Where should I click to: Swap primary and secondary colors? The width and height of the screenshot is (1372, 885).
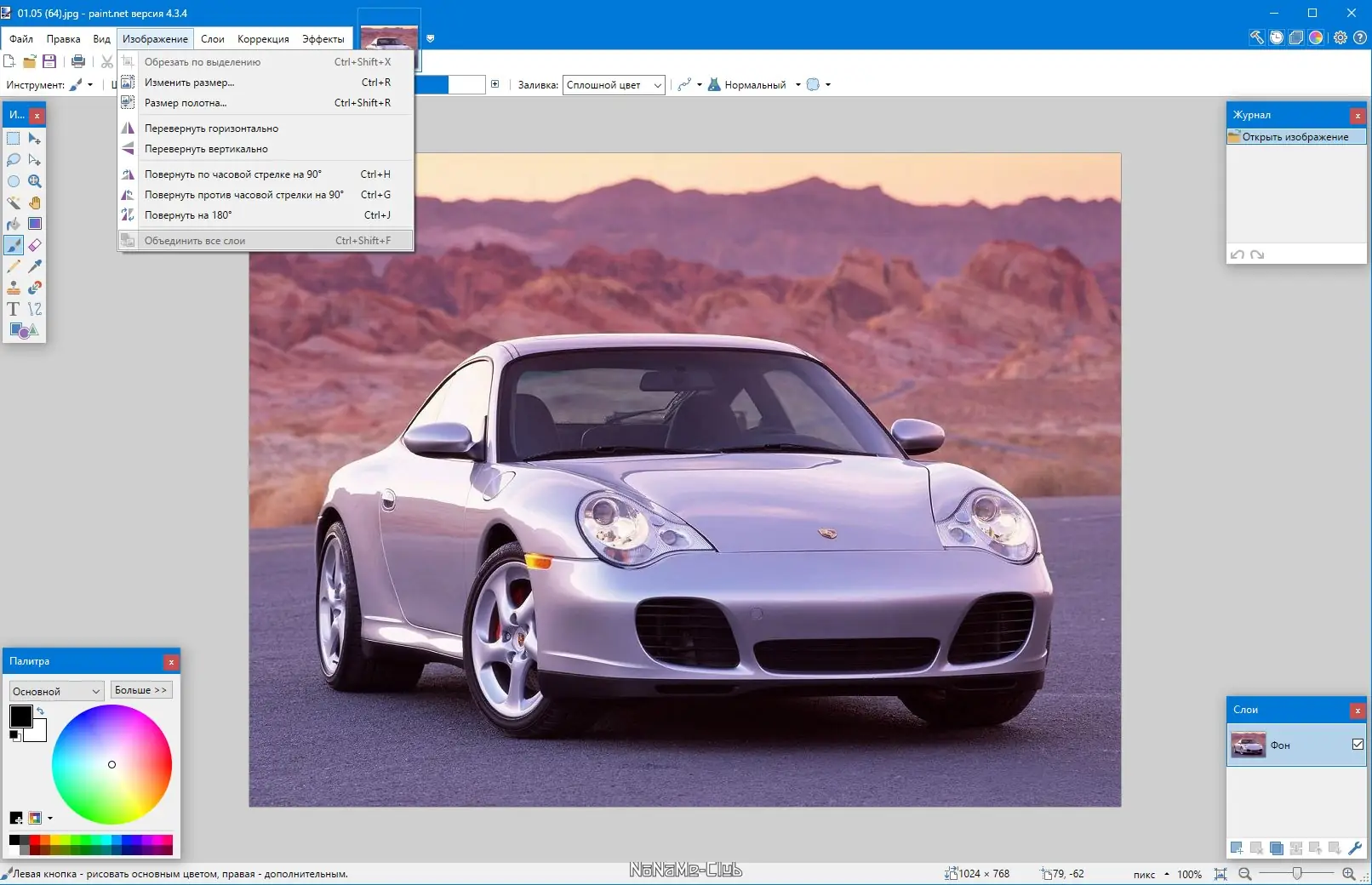coord(40,711)
